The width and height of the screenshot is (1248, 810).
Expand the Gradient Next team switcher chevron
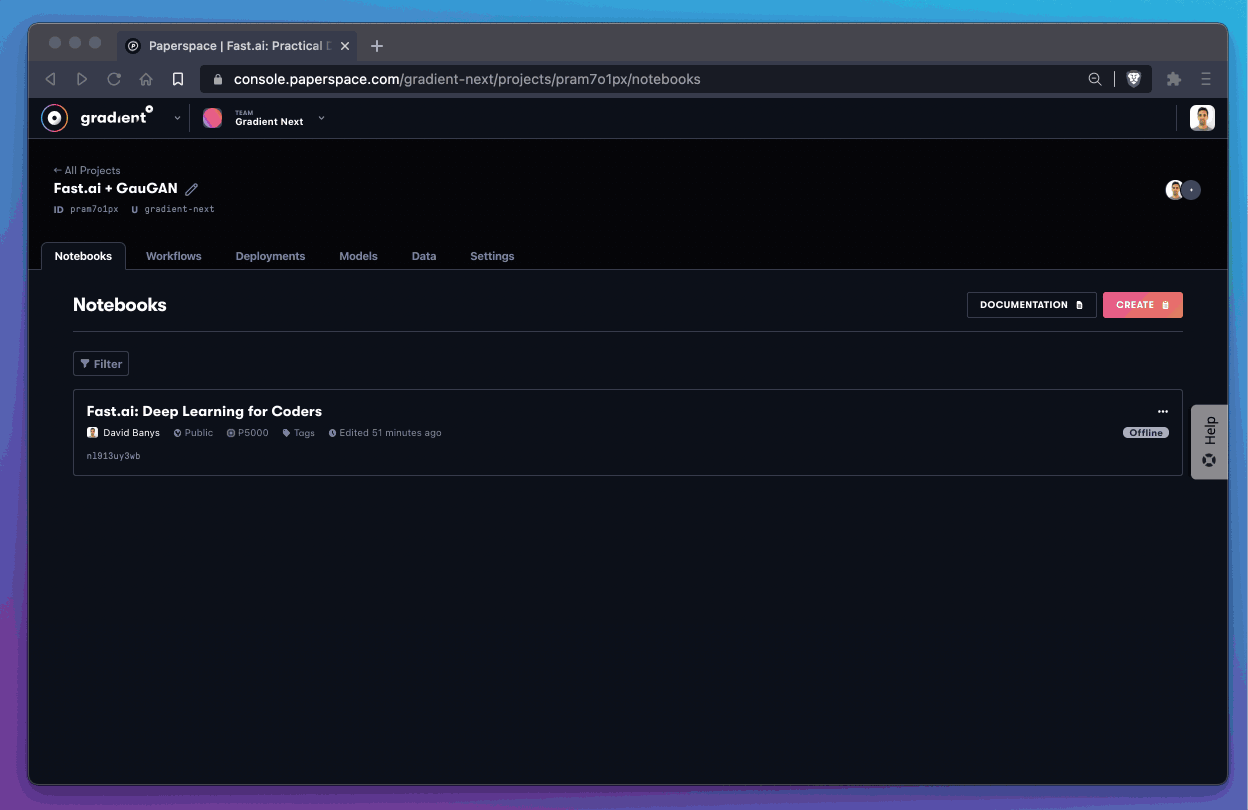click(321, 118)
